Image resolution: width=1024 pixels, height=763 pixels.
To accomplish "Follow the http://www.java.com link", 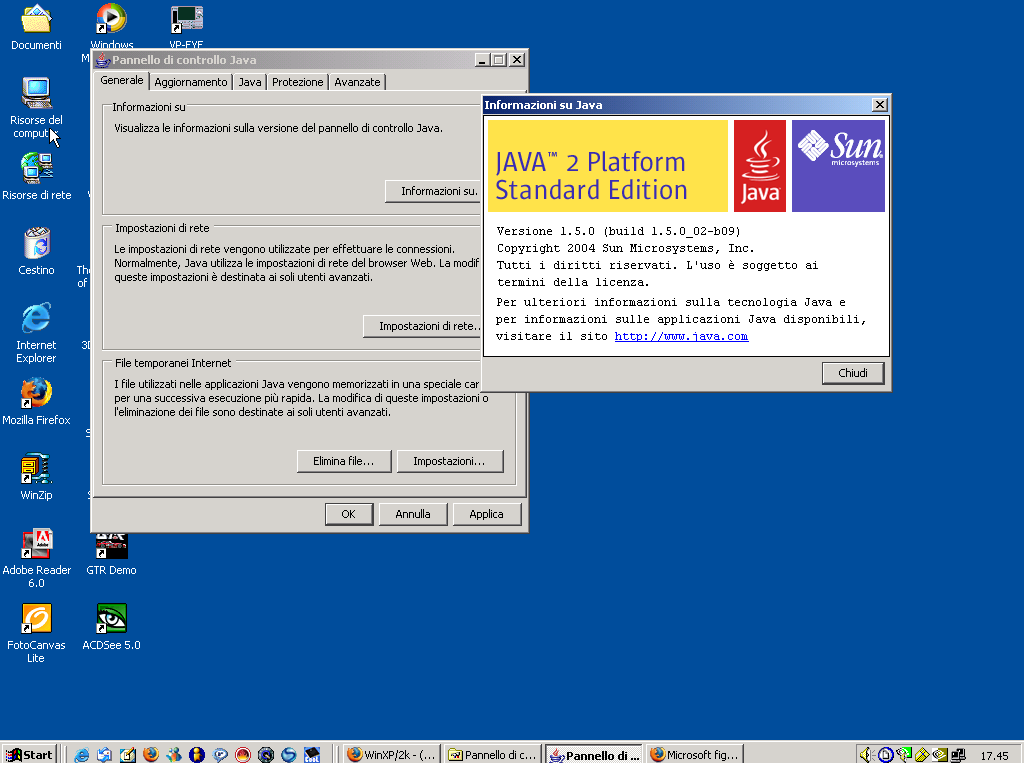I will click(681, 336).
